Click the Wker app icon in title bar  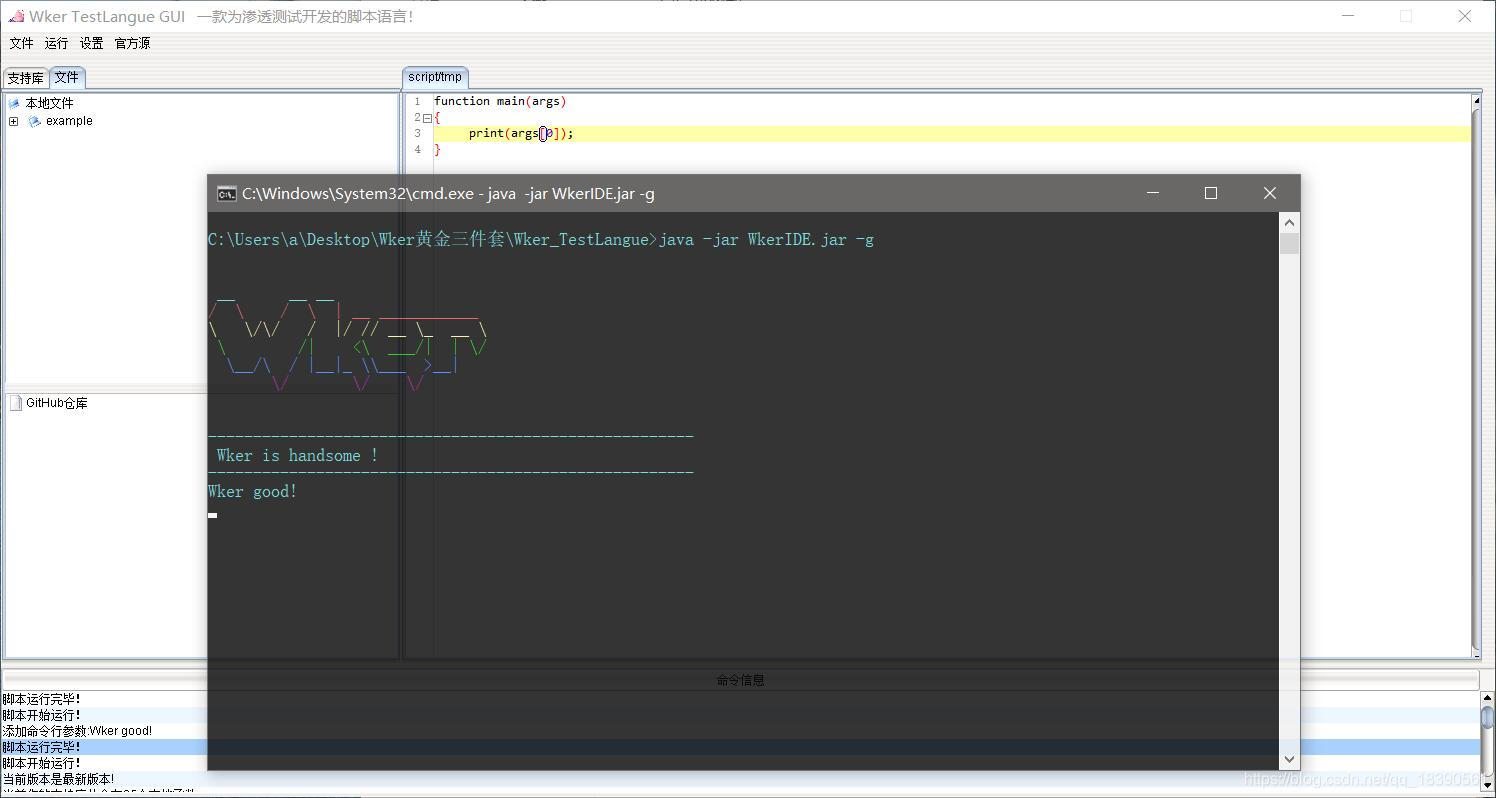(16, 16)
